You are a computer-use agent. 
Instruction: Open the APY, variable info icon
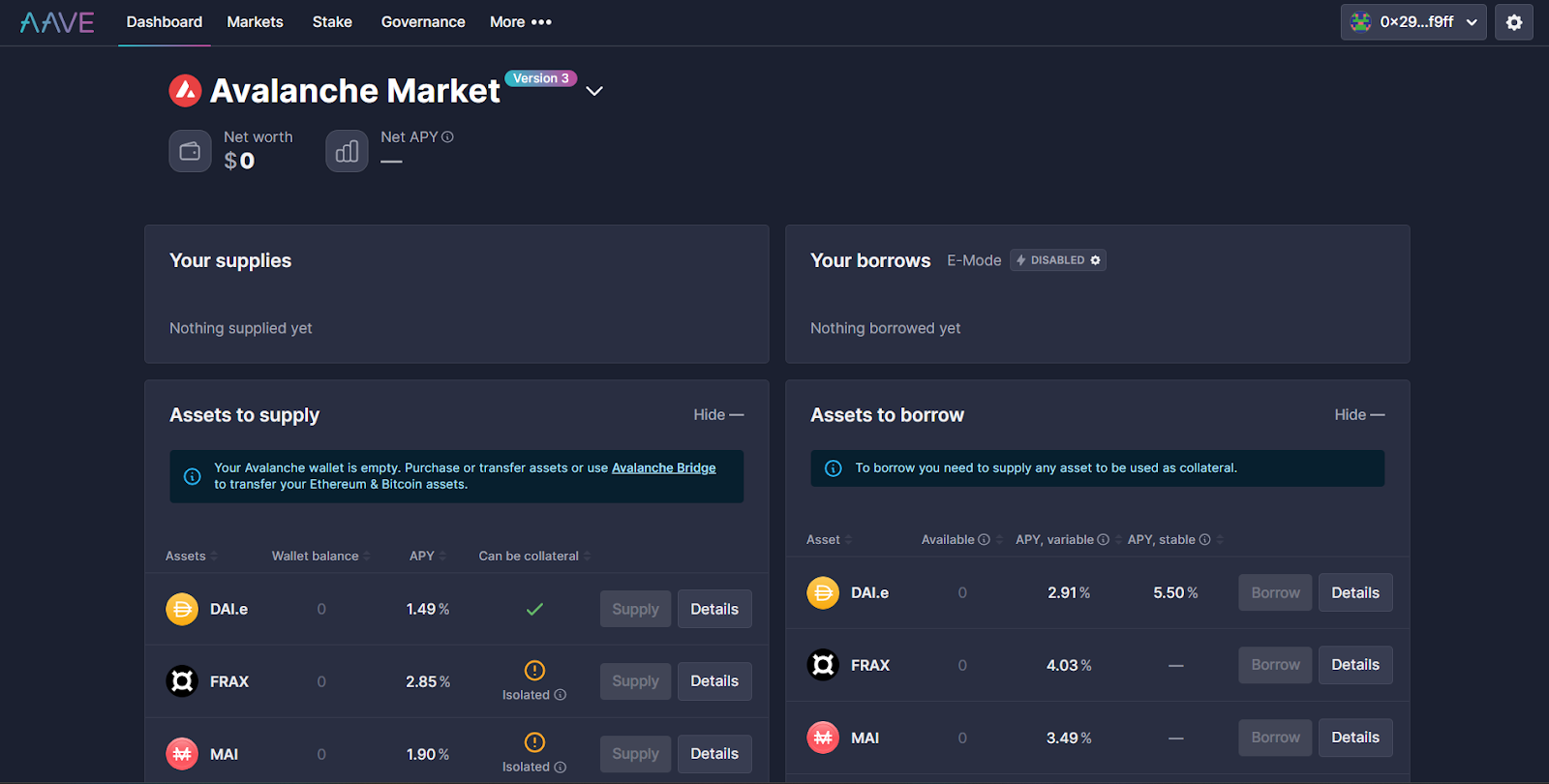(1103, 540)
